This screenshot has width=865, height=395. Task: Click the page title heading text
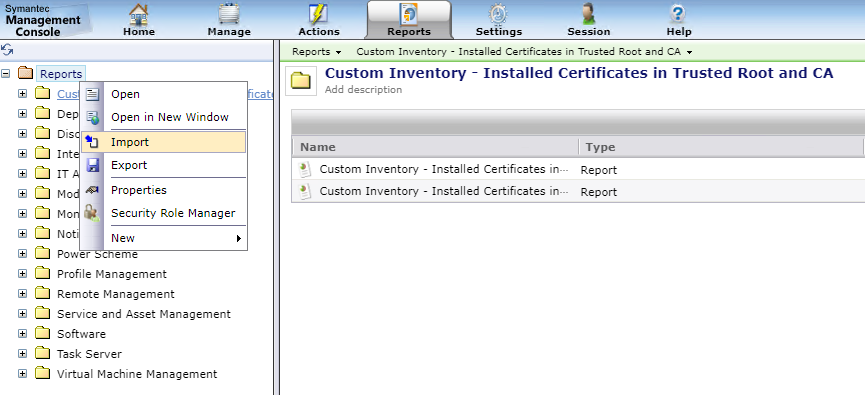click(x=579, y=73)
